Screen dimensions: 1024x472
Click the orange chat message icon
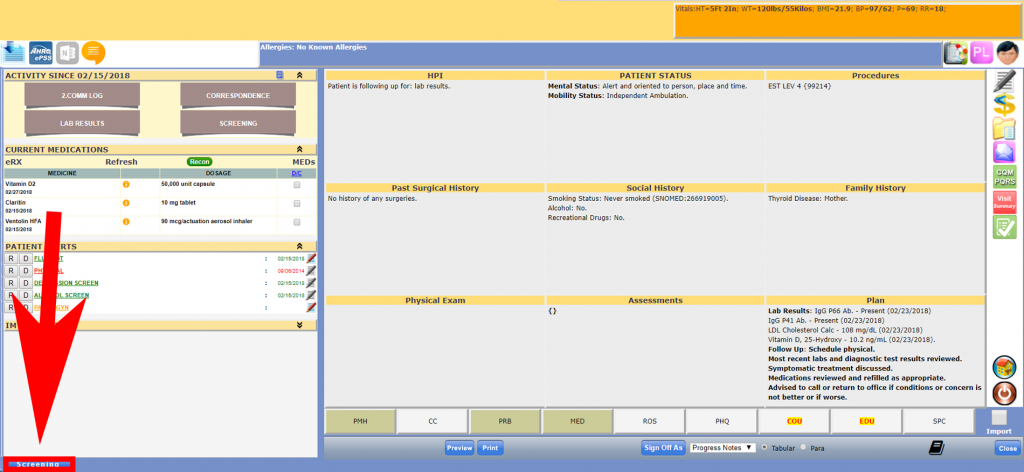pos(93,52)
